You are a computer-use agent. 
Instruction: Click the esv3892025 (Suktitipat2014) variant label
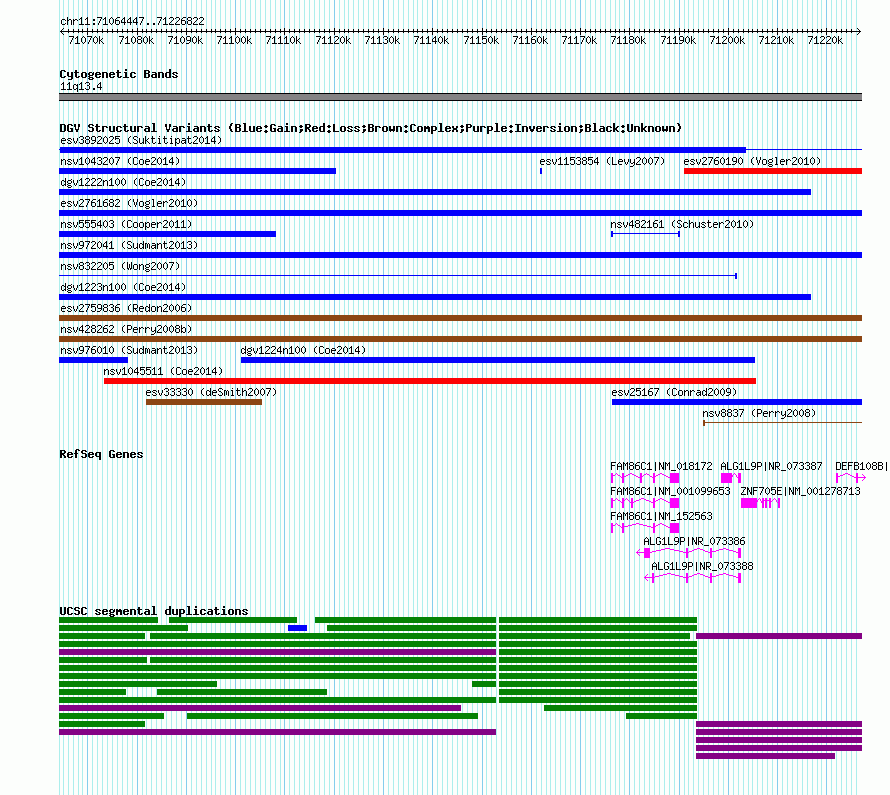141,140
